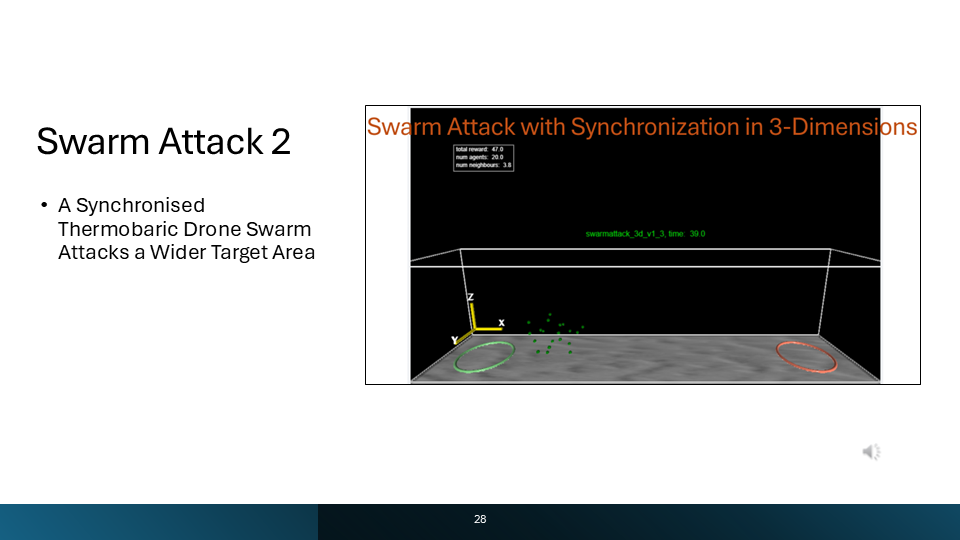The image size is (960, 540).
Task: Click the 'swarmattack_3d_v1_3, time: 39.0' label
Action: (x=645, y=234)
